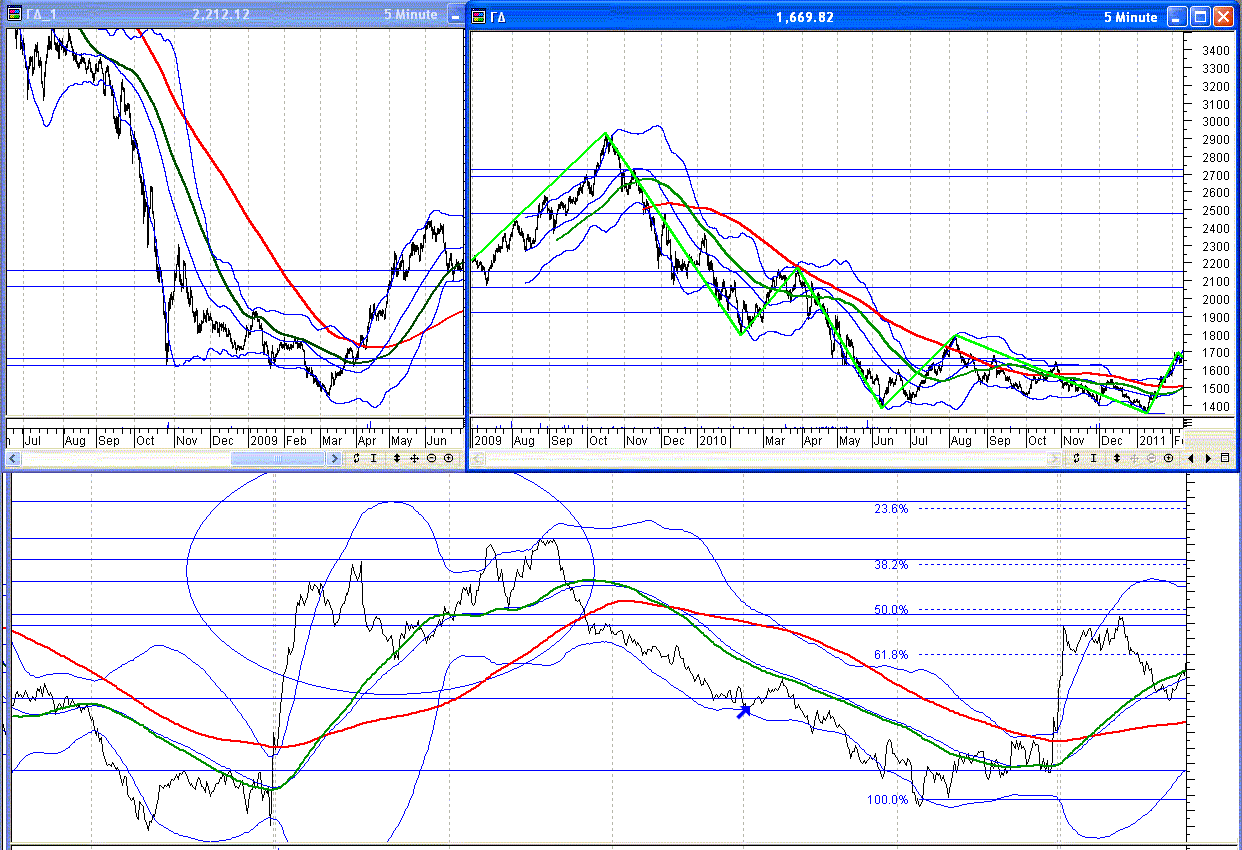Viewport: 1242px width, 850px height.
Task: Click the vertical double-arrow scale icon in the ΓΔ_1 window
Action: click(397, 458)
